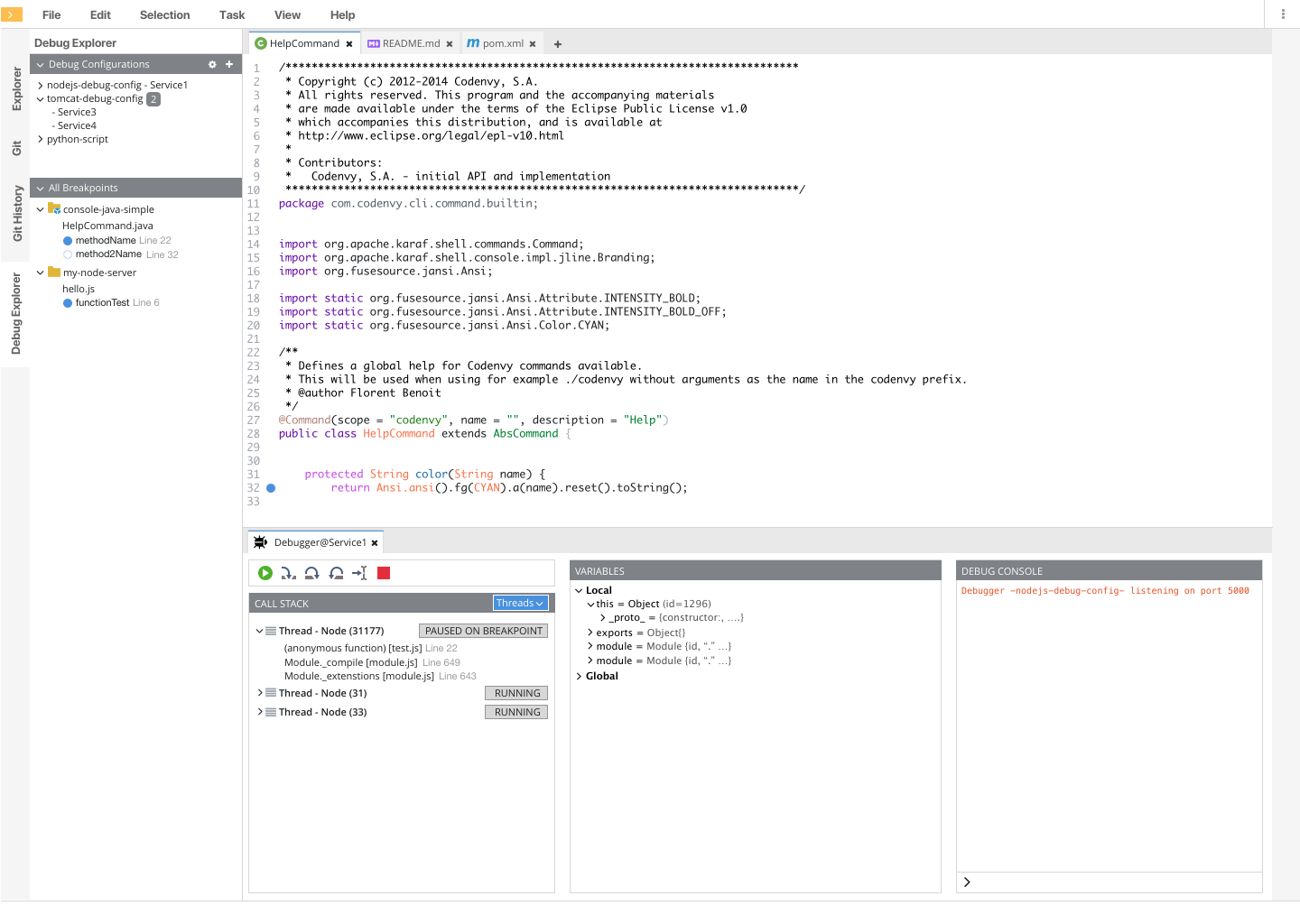The width and height of the screenshot is (1300, 924).
Task: Collapse Thread - Node (31177)
Action: (259, 631)
